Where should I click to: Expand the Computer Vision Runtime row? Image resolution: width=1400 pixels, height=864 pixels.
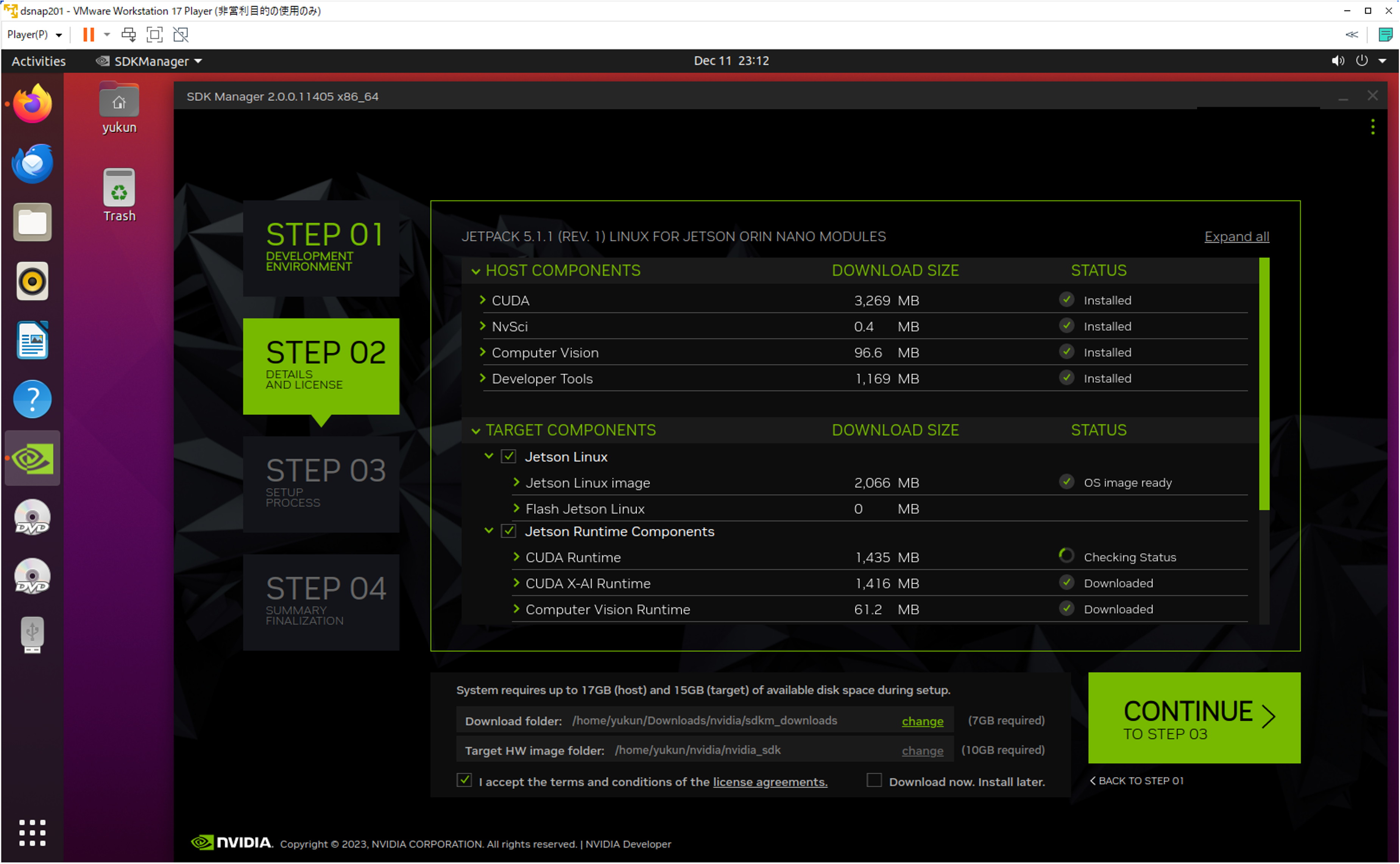coord(516,609)
